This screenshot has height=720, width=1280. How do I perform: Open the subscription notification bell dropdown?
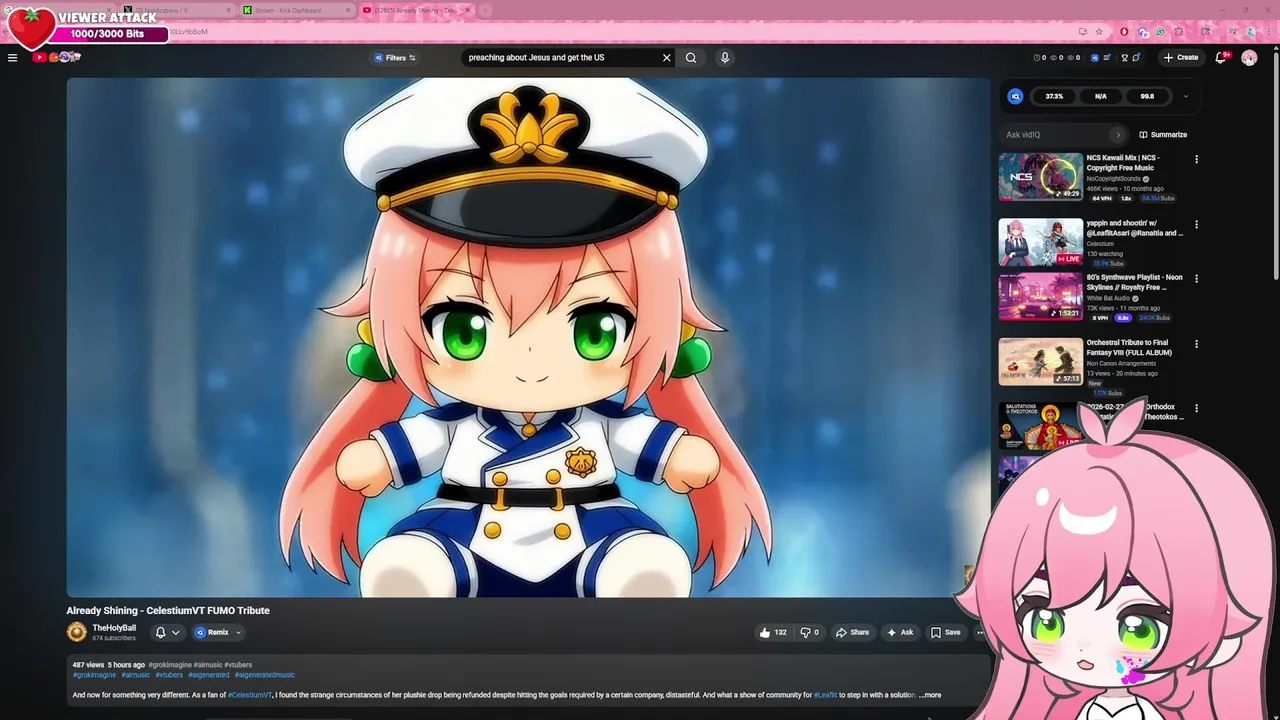click(x=167, y=632)
